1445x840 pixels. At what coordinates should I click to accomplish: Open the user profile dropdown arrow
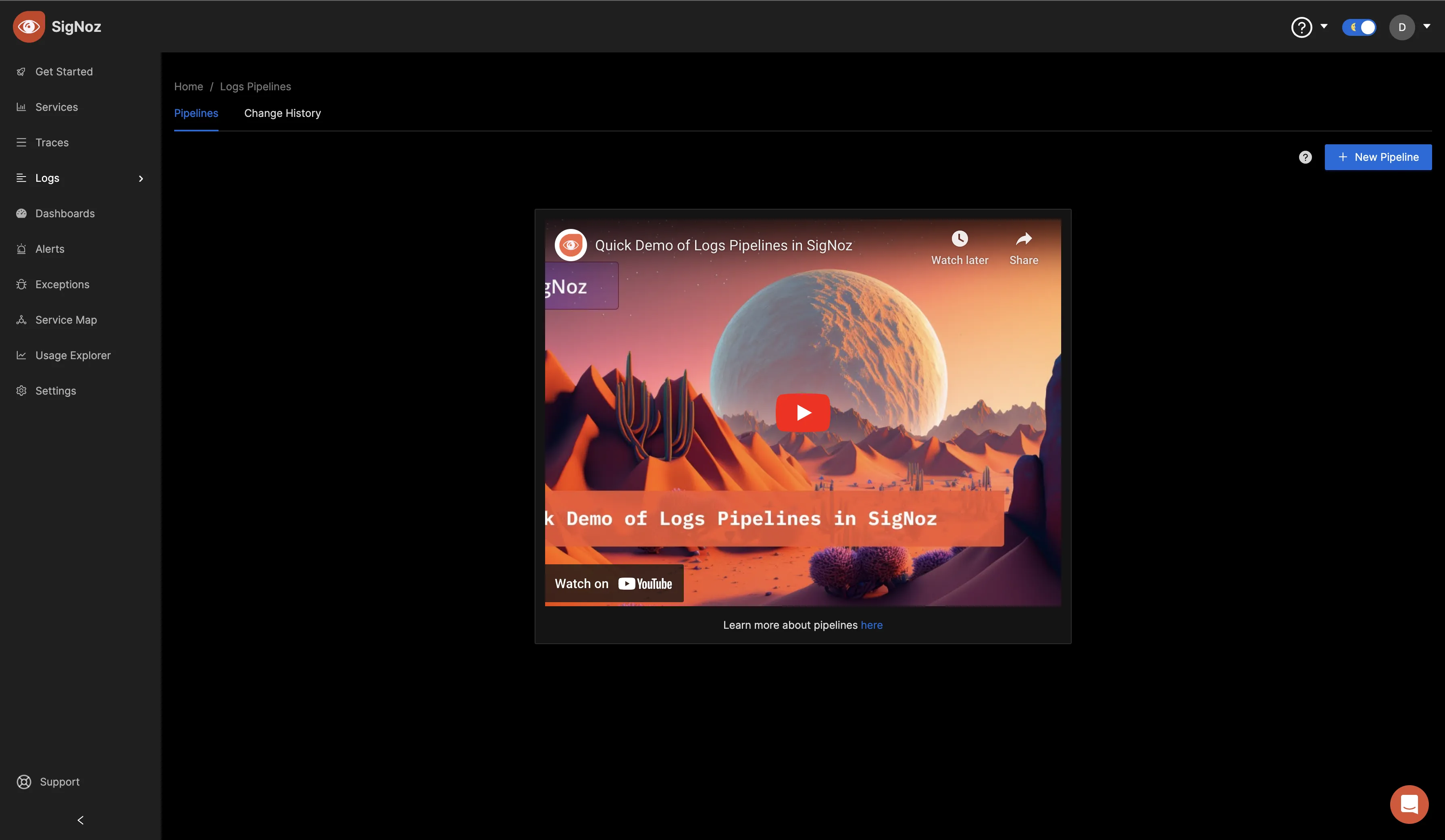tap(1426, 26)
